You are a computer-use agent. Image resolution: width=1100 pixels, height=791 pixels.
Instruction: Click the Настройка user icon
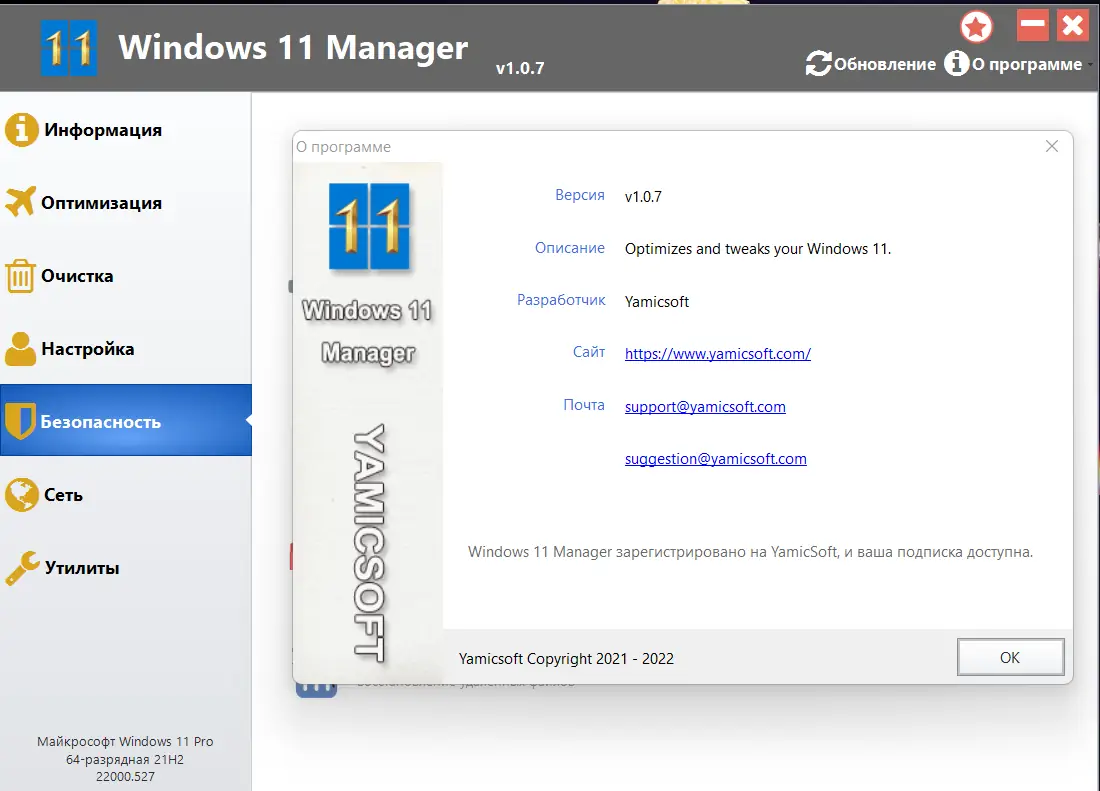click(20, 349)
